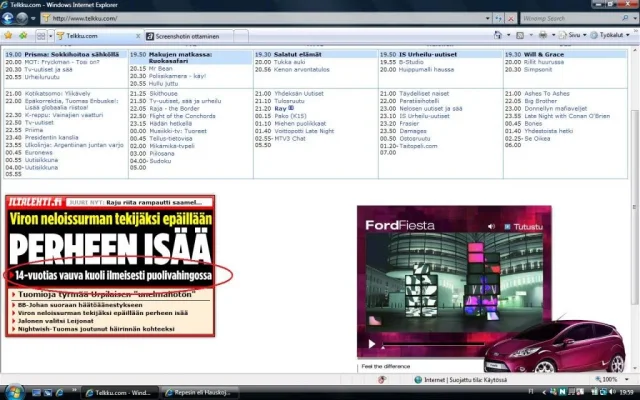Viewport: 640px width, 400px height.
Task: Open the Favorites star icon
Action: click(8, 35)
